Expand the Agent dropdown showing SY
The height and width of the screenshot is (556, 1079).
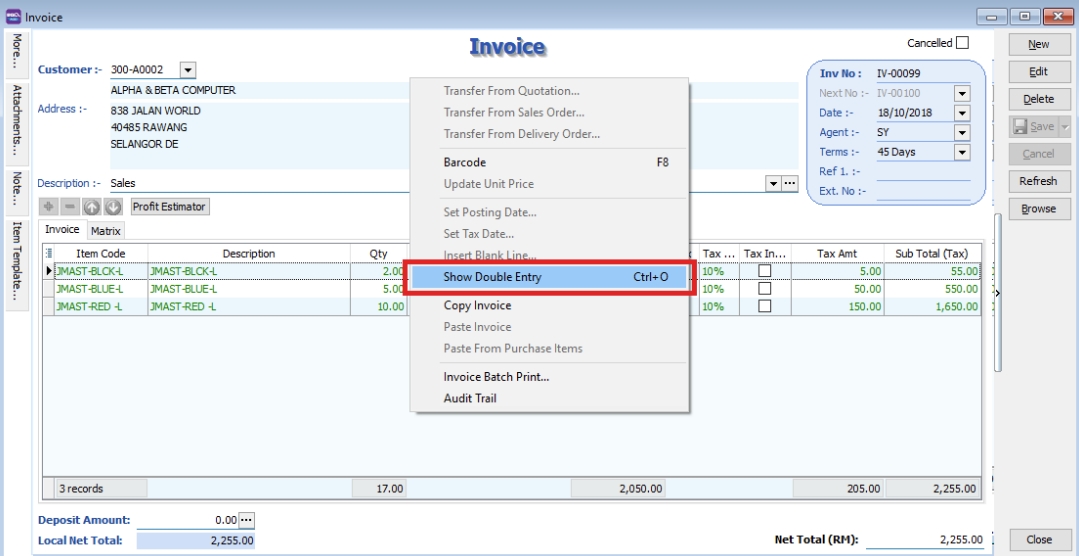coord(961,133)
